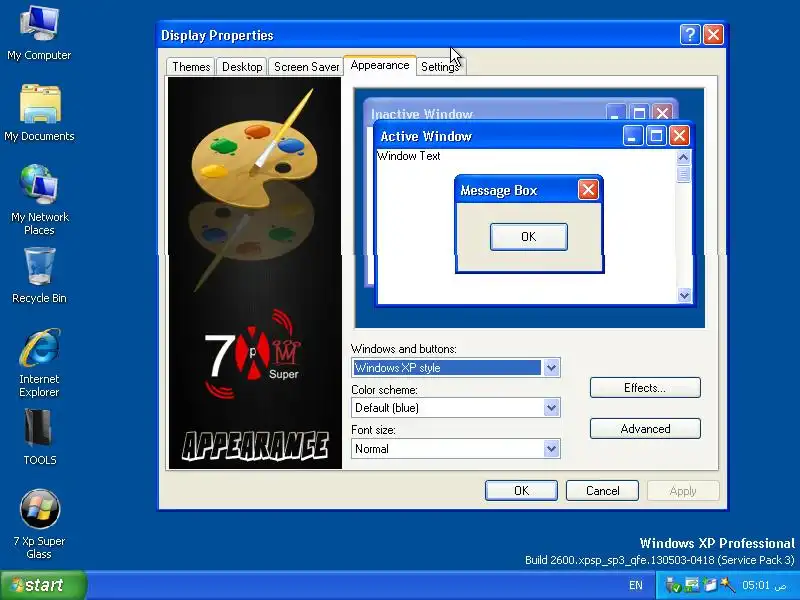Confirm with the dialog's OK button
The width and height of the screenshot is (800, 600).
tap(521, 491)
